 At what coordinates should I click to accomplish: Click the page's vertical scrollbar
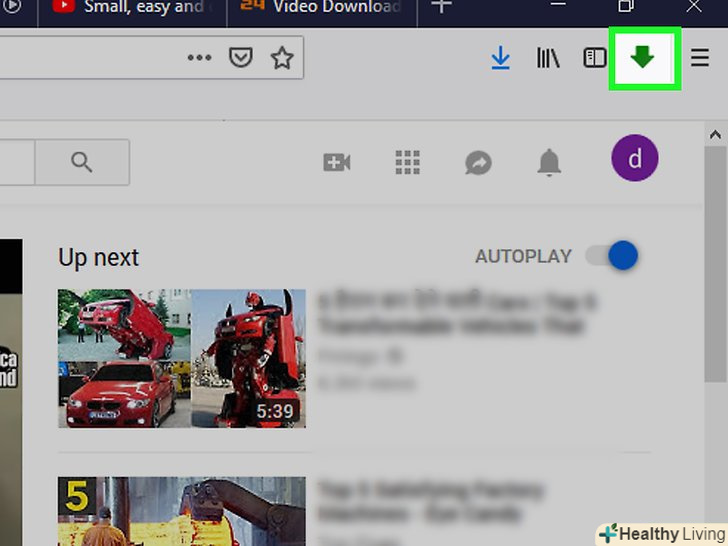click(x=715, y=260)
